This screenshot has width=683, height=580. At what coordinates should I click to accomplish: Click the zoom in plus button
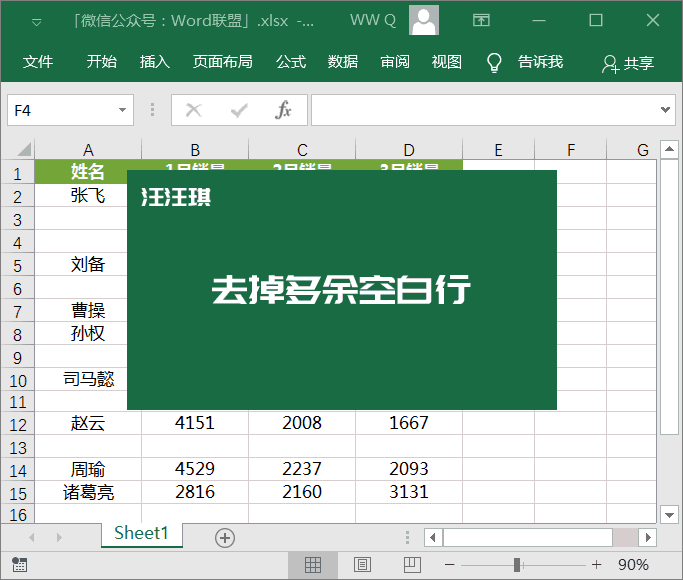[596, 565]
